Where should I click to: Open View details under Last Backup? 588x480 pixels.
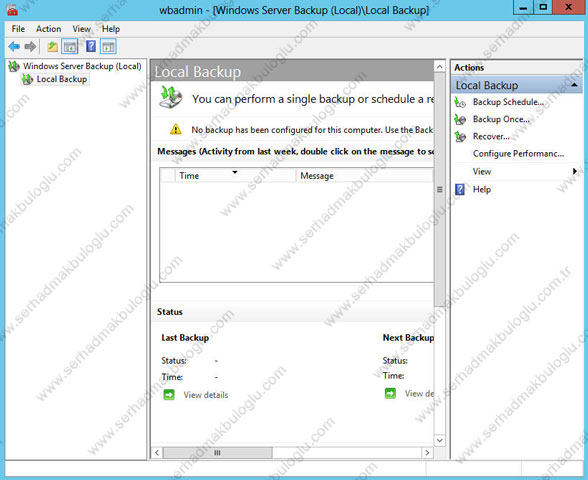pos(206,395)
